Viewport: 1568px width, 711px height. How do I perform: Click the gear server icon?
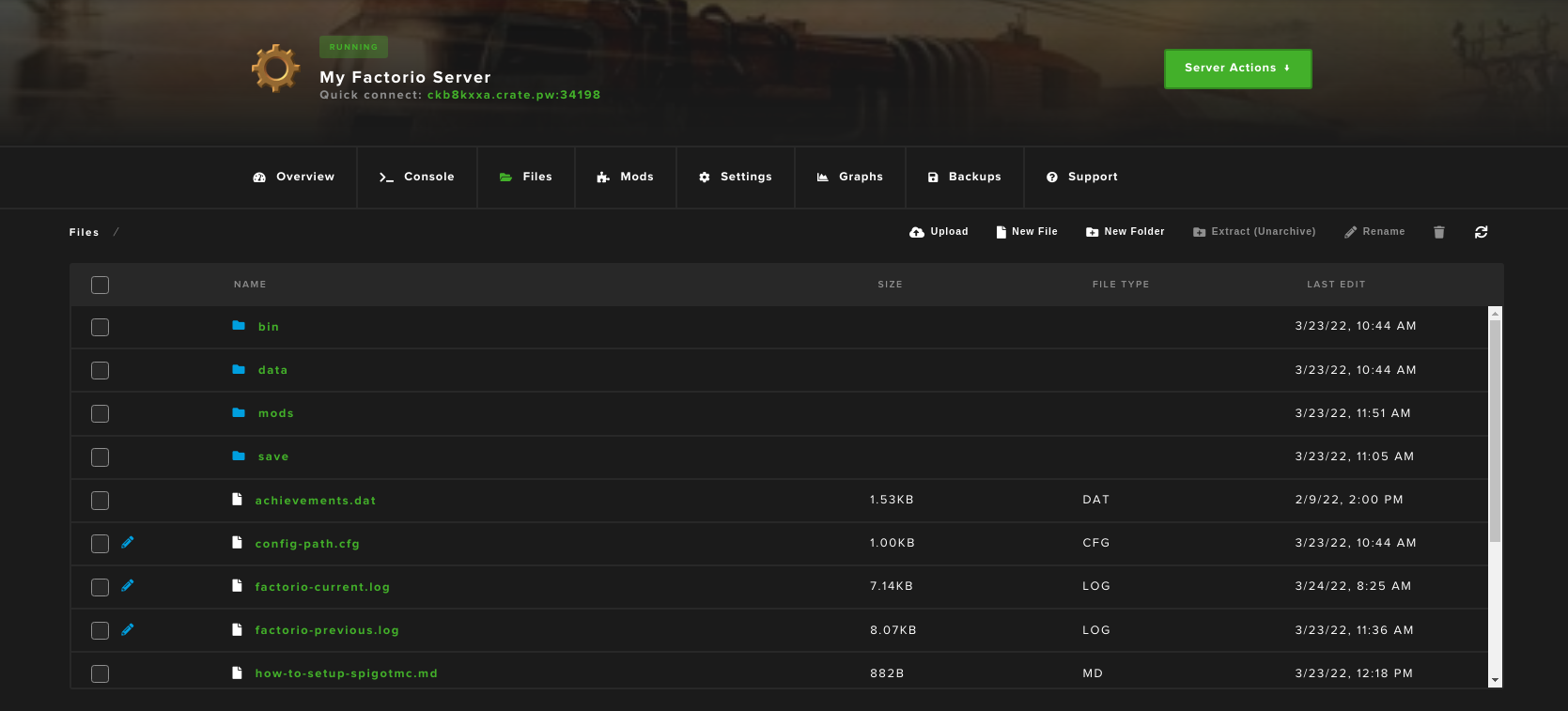click(275, 68)
